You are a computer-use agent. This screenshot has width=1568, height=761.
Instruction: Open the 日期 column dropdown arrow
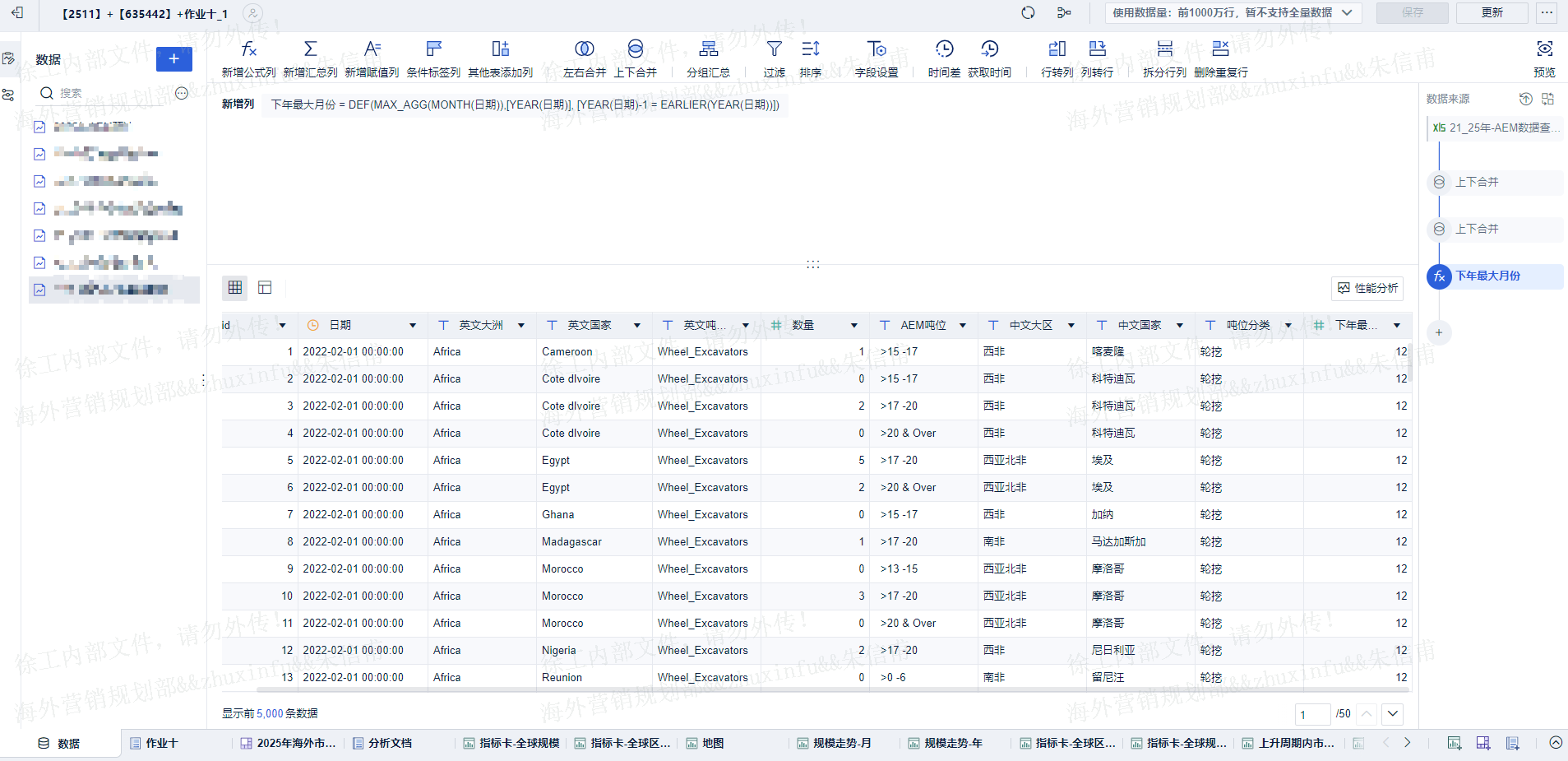point(413,326)
